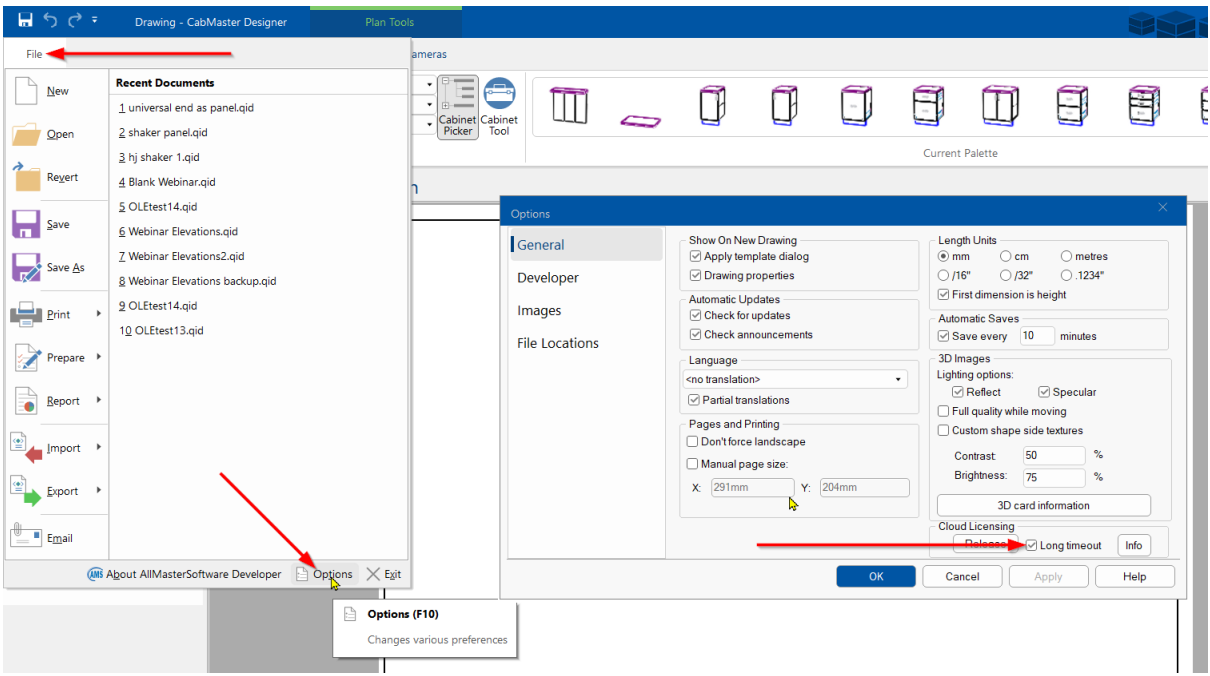The image size is (1210, 676).
Task: Enable the Long timeout checkbox
Action: [1031, 545]
